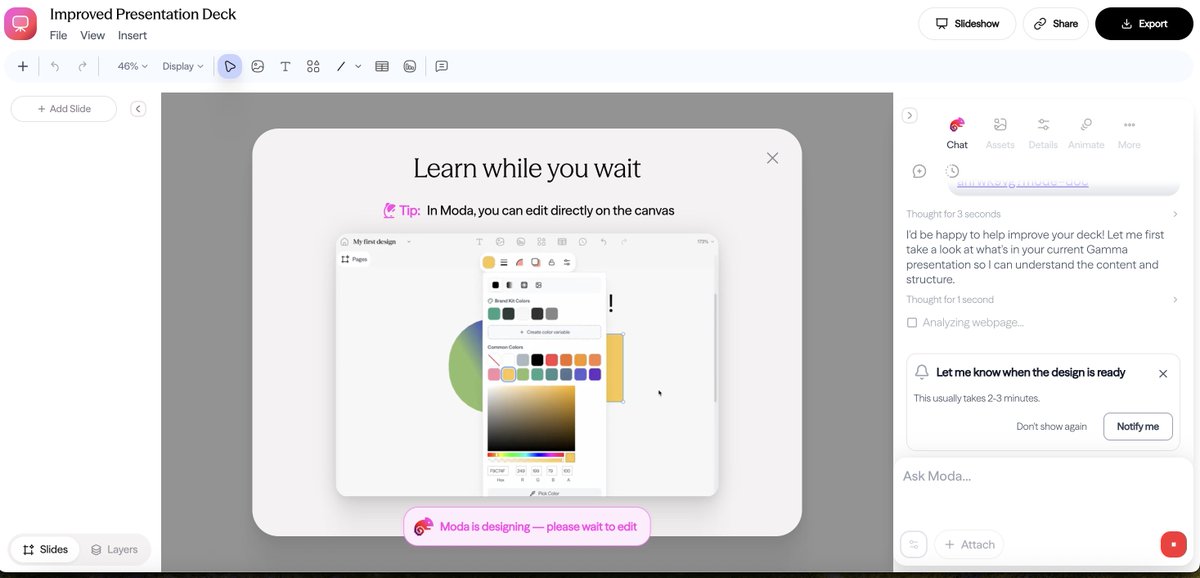Image resolution: width=1200 pixels, height=578 pixels.
Task: Expand the Thought for 1 second row
Action: pos(1042,300)
